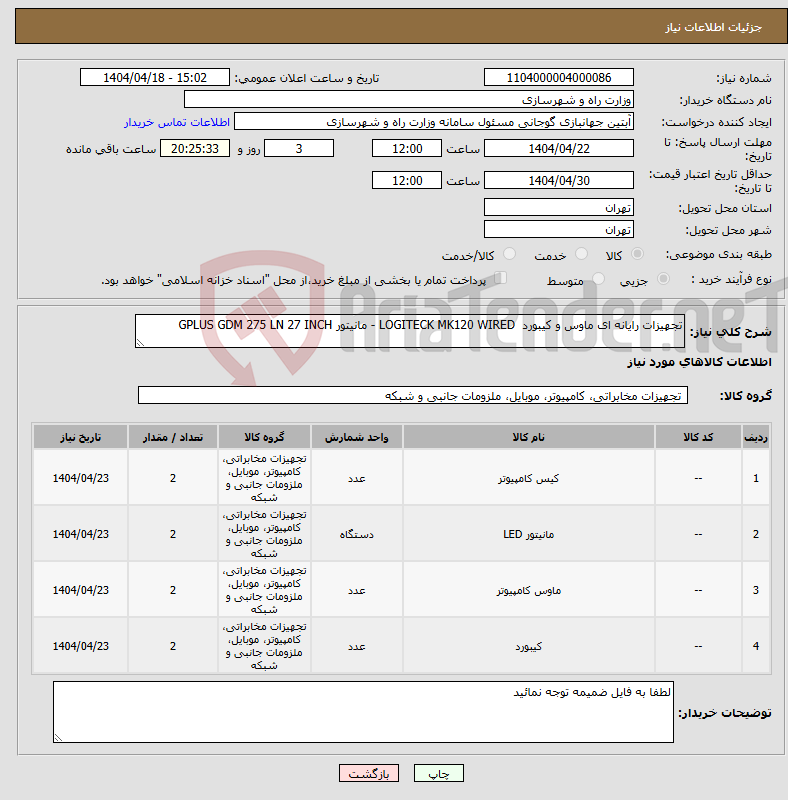
Task: Click the ردیف column header
Action: (756, 437)
